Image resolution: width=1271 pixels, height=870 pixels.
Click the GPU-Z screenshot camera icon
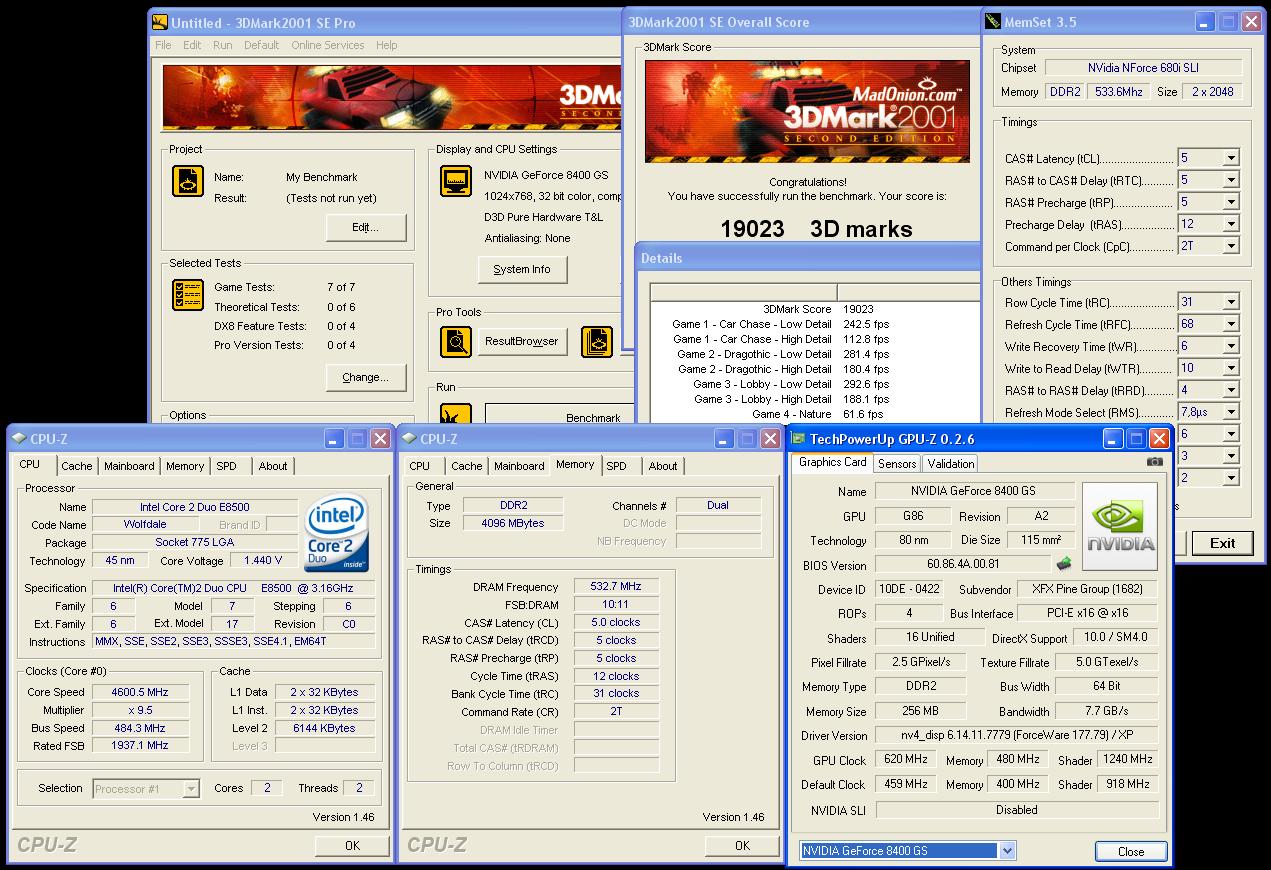tap(1155, 462)
